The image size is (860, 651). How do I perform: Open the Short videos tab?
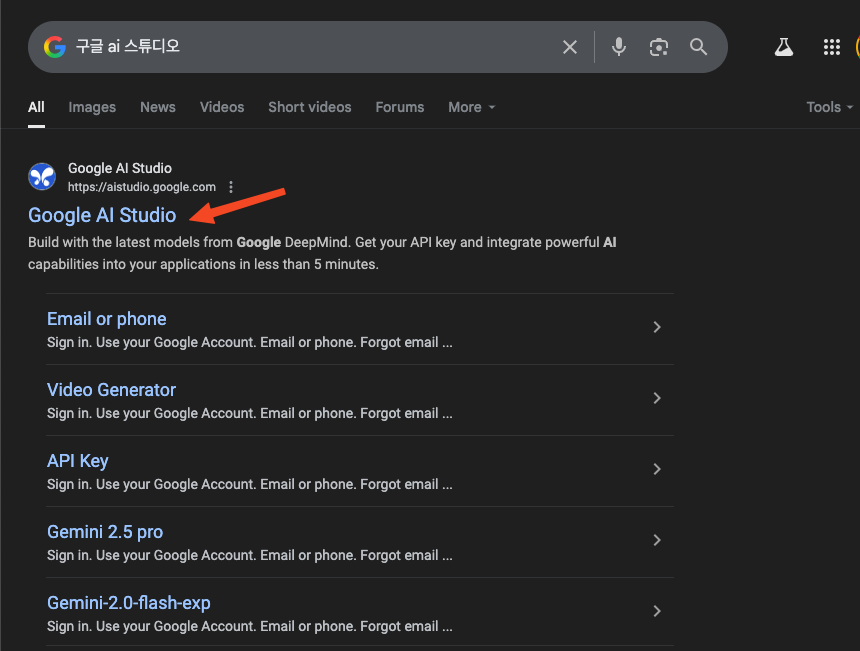click(x=310, y=107)
